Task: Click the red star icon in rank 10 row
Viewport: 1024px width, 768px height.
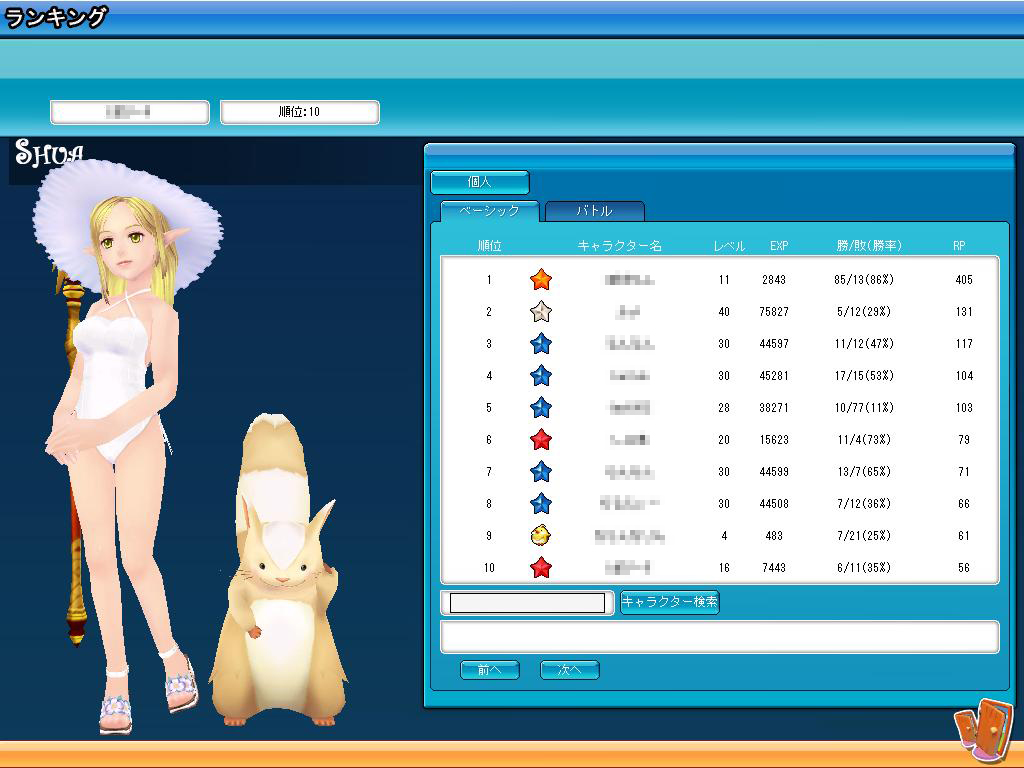Action: pyautogui.click(x=541, y=568)
